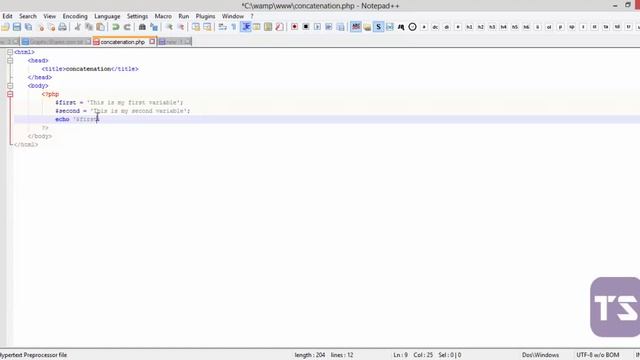The image size is (640, 360).
Task: Insert h6 tag from toolbar
Action: 527,27
